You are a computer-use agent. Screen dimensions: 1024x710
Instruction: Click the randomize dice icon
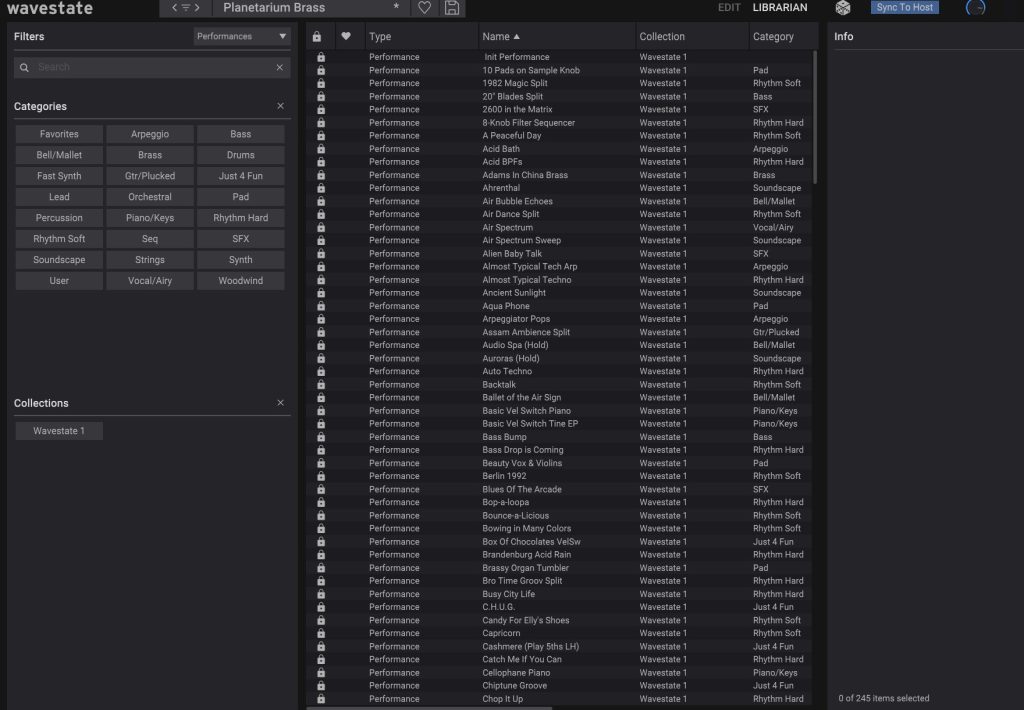[844, 8]
